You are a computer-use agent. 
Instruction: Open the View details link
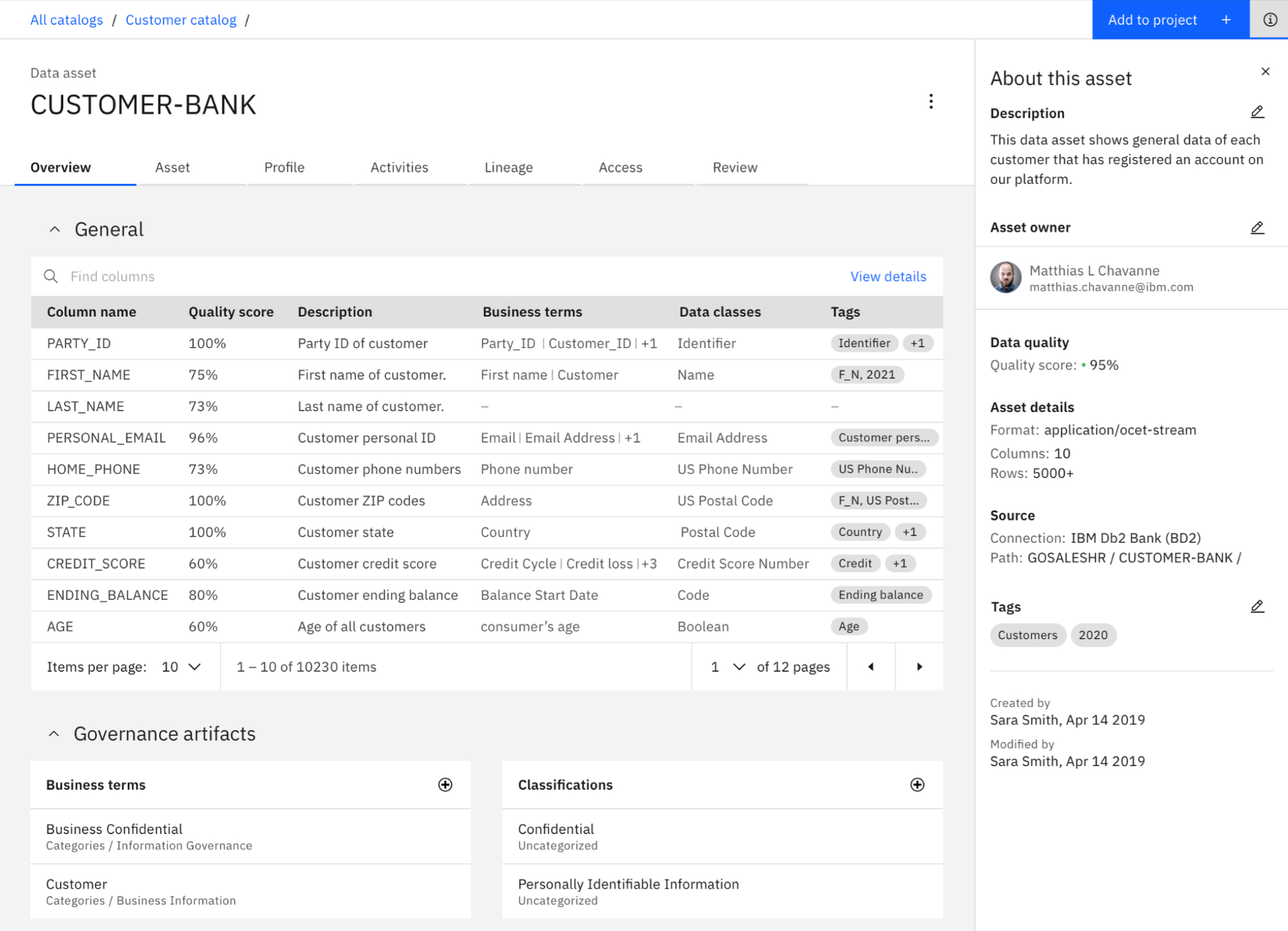tap(888, 276)
